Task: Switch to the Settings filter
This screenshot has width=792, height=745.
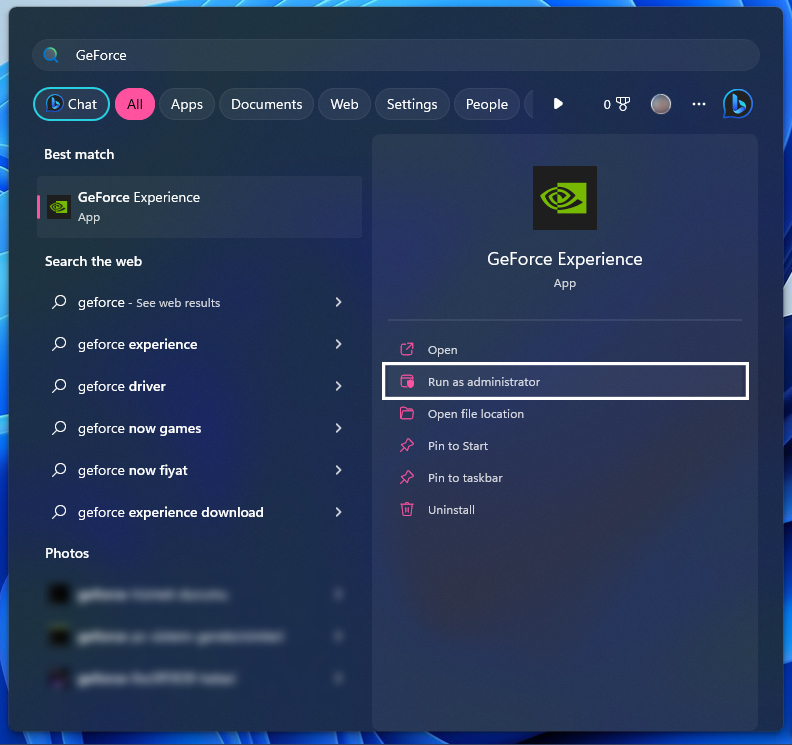Action: (x=412, y=104)
